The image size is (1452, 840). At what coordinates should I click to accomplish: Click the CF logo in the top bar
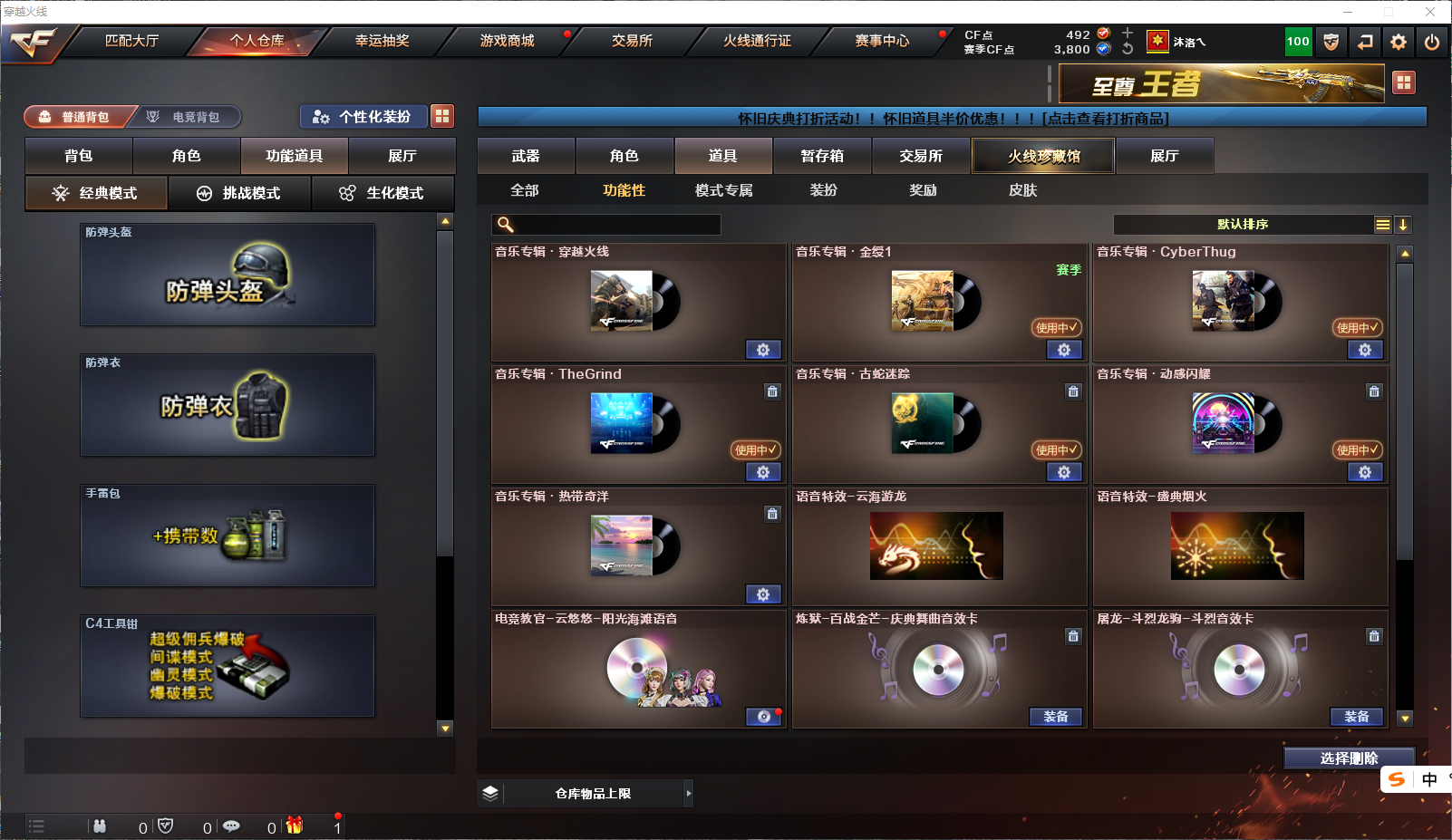[32, 42]
